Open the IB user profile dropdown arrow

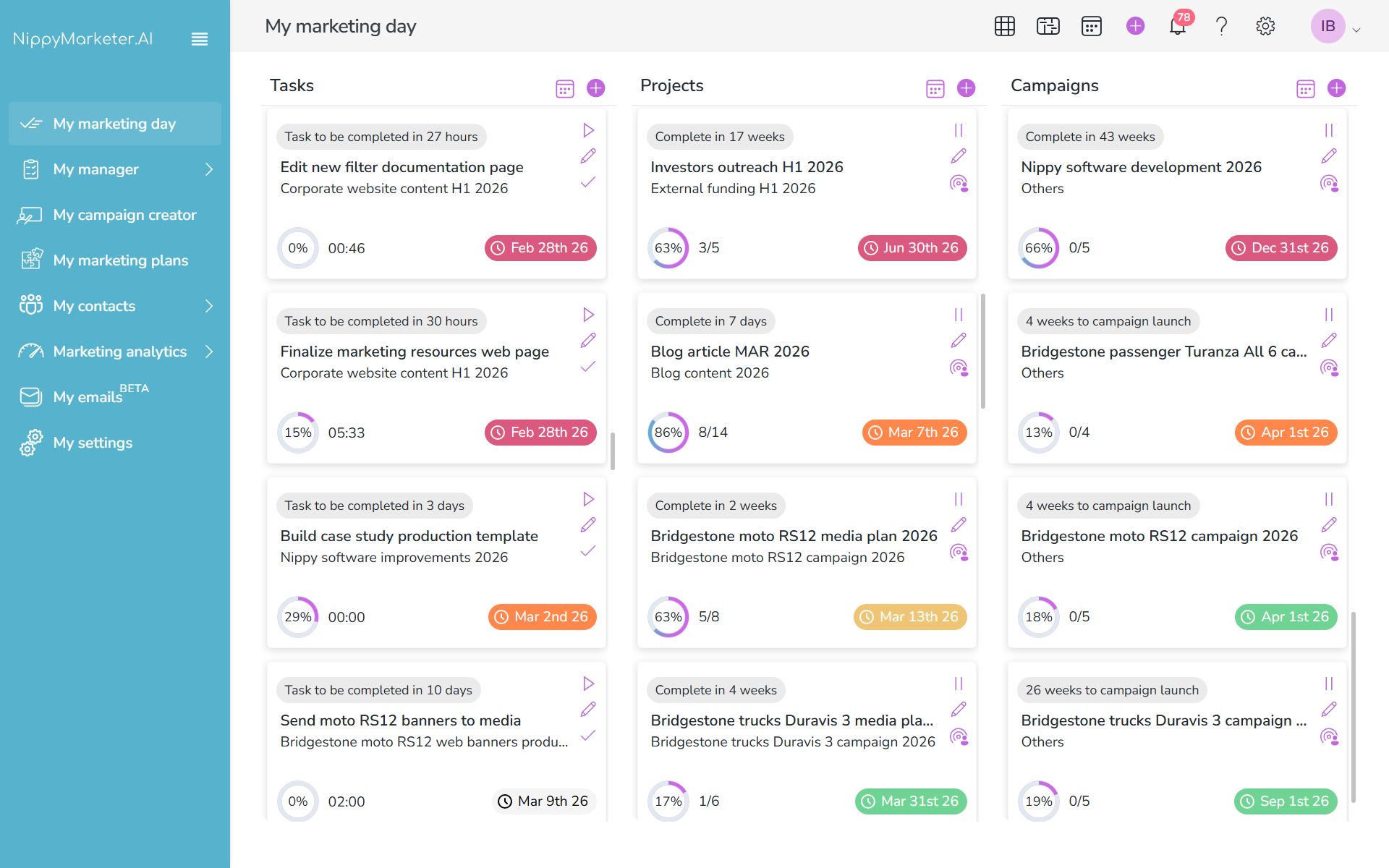point(1356,30)
